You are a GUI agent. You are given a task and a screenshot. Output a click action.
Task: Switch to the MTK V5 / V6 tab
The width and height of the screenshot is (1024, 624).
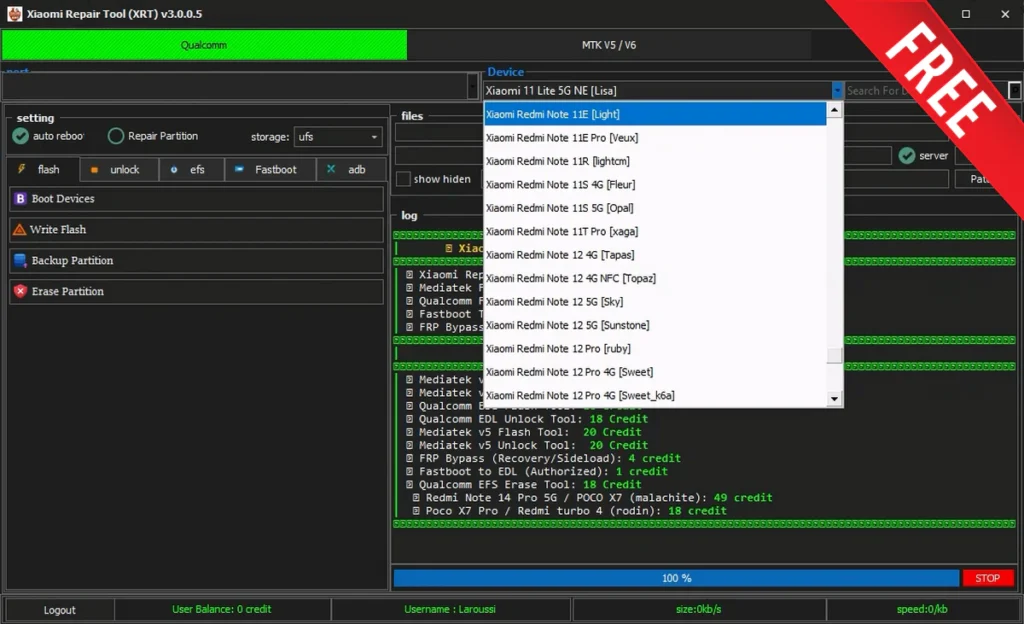[608, 45]
